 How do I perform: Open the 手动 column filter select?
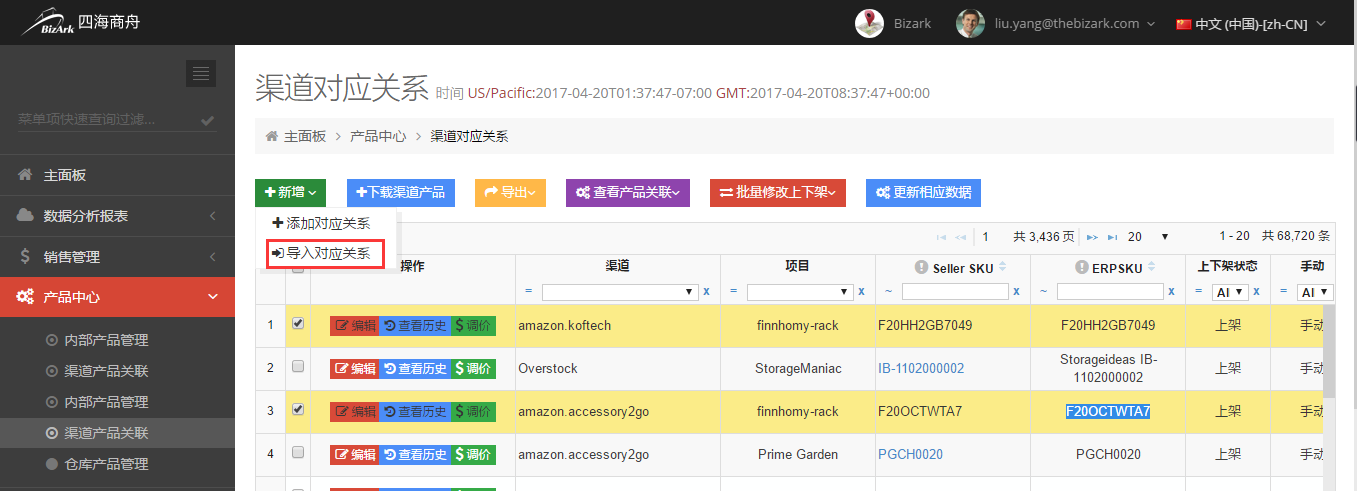(x=1315, y=292)
